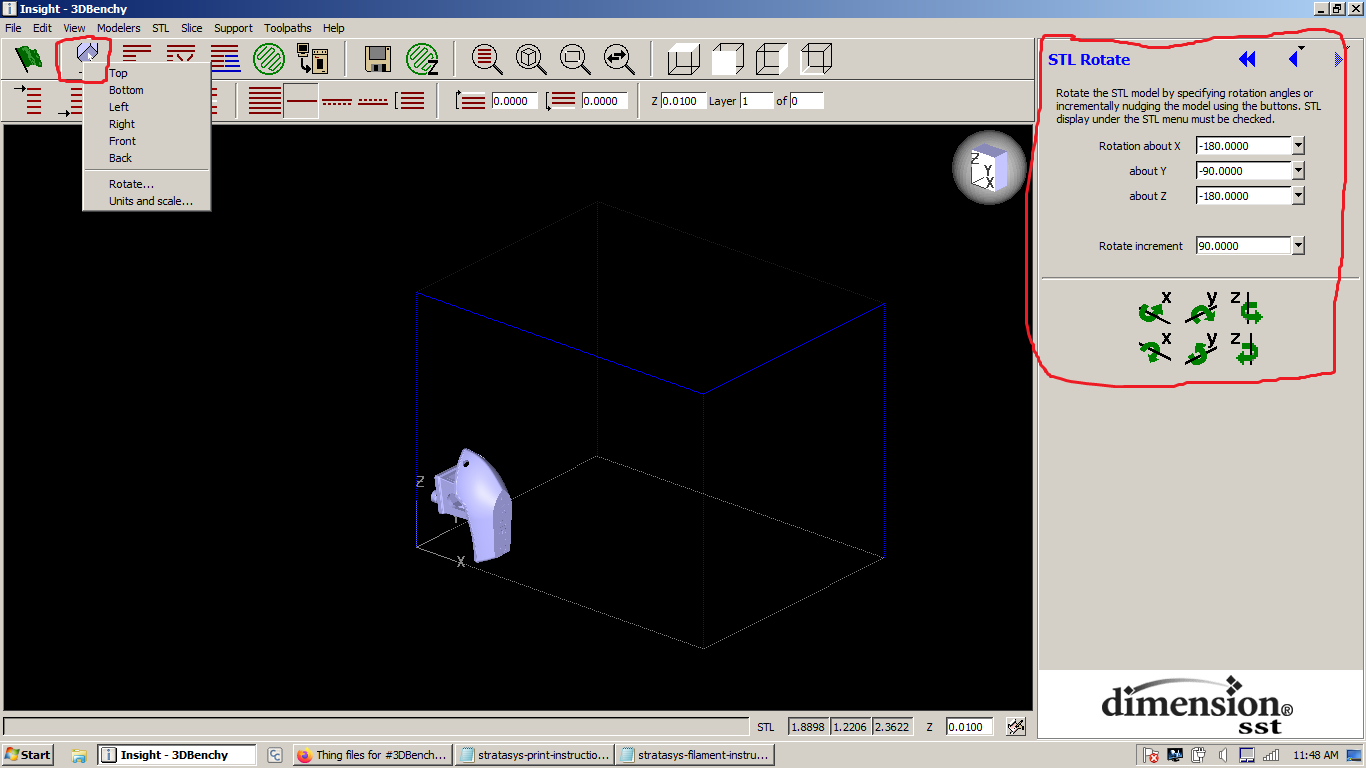Click the single left arrow back button

(1293, 60)
